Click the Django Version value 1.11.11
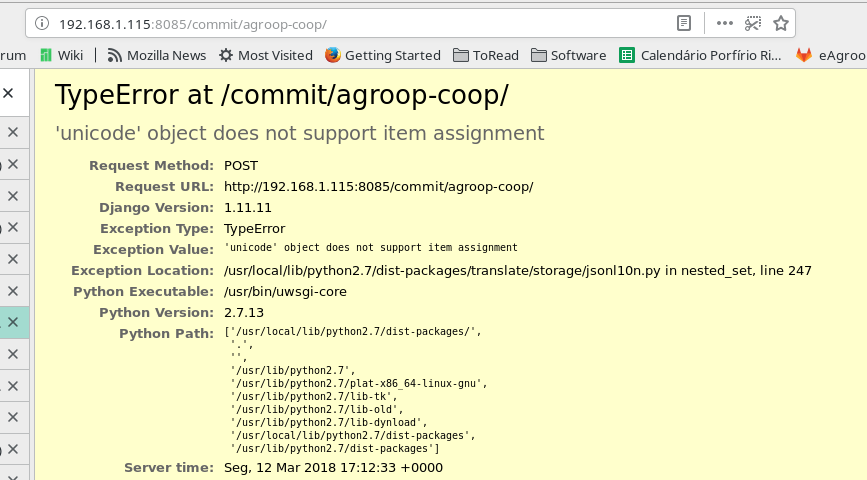This screenshot has width=867, height=480. coord(248,208)
